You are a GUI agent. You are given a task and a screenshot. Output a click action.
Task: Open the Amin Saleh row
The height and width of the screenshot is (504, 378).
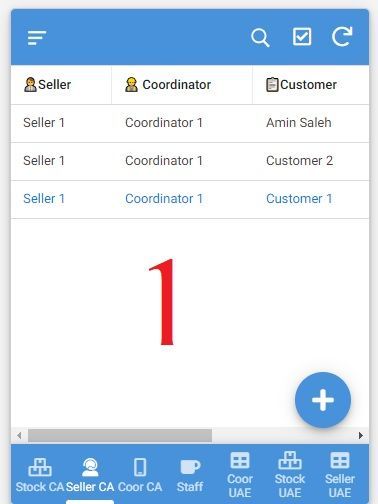pyautogui.click(x=190, y=123)
